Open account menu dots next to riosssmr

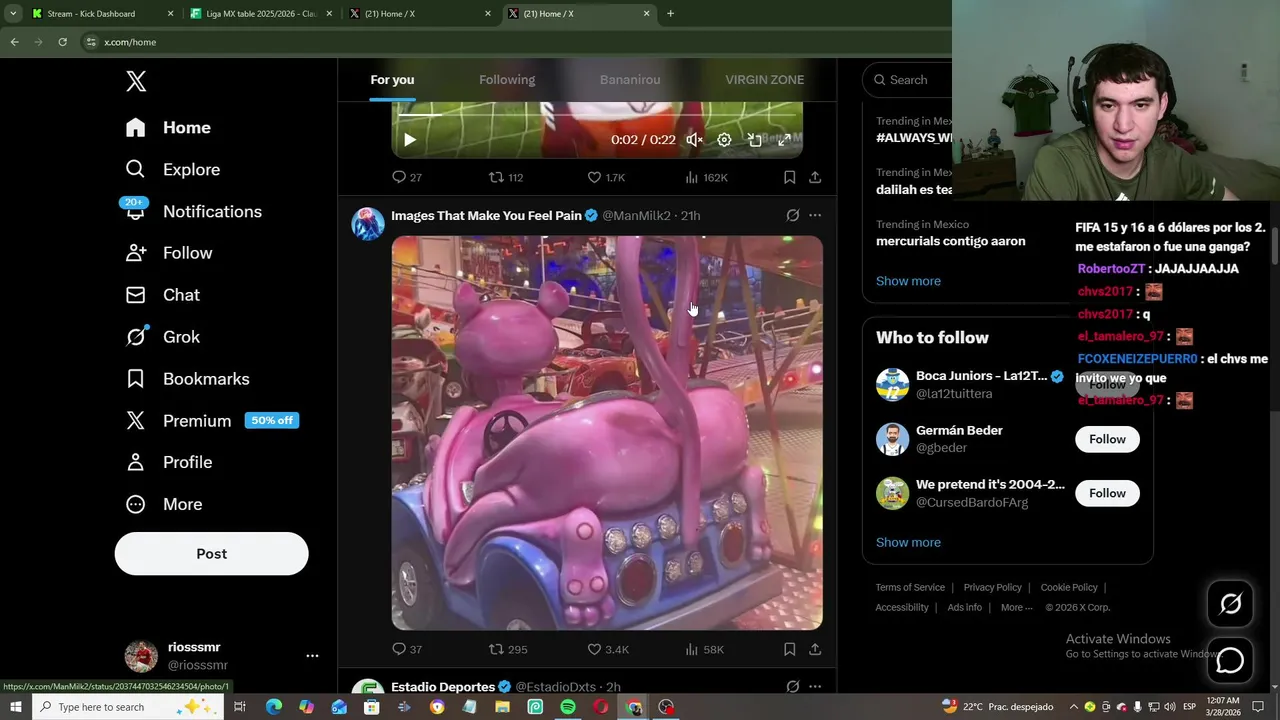coord(312,656)
